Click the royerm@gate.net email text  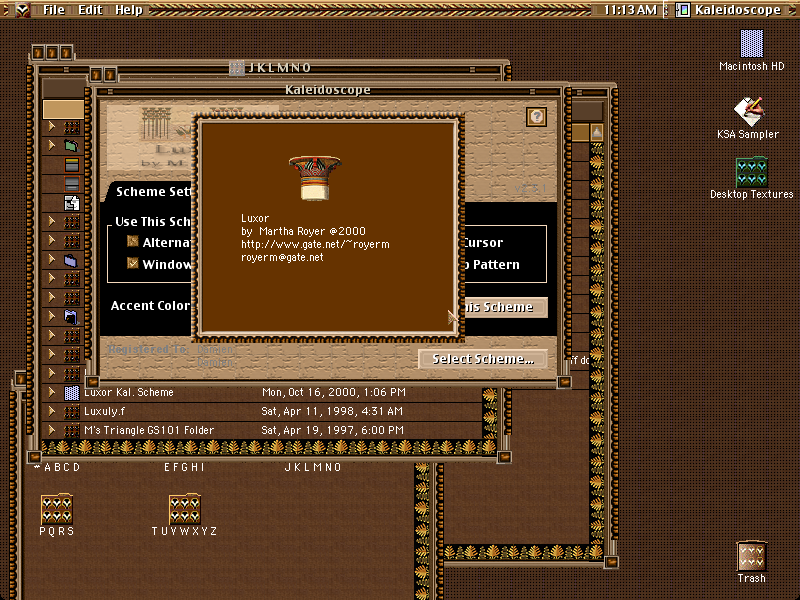pyautogui.click(x=282, y=258)
